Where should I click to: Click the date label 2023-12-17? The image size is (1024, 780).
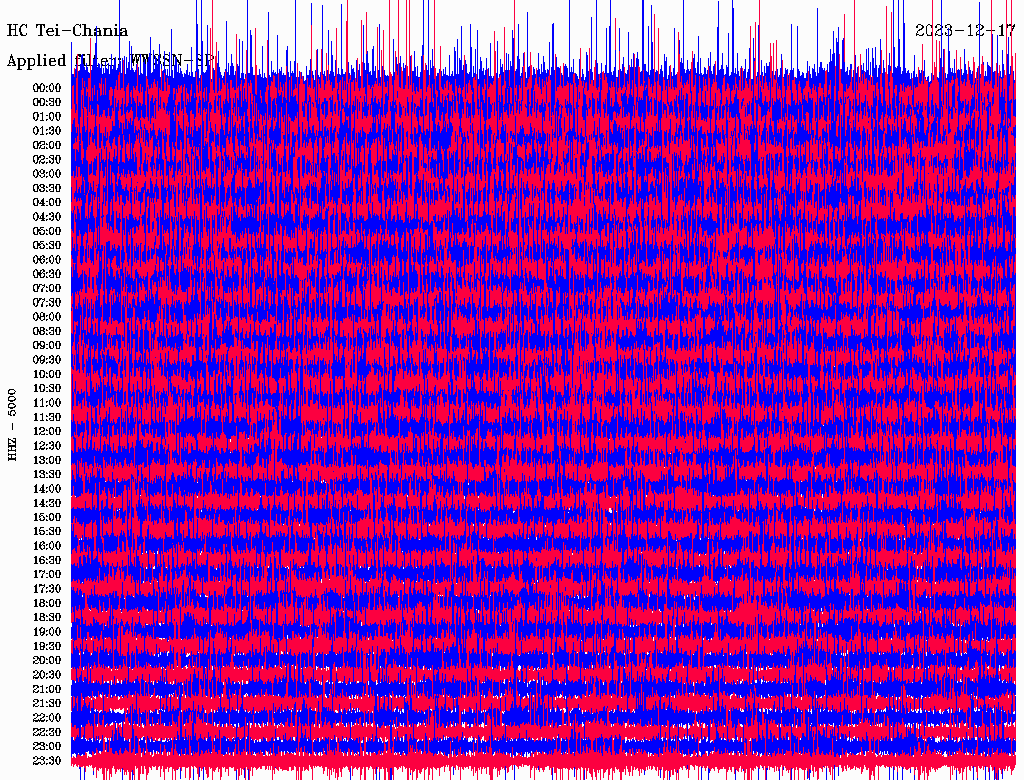[965, 31]
